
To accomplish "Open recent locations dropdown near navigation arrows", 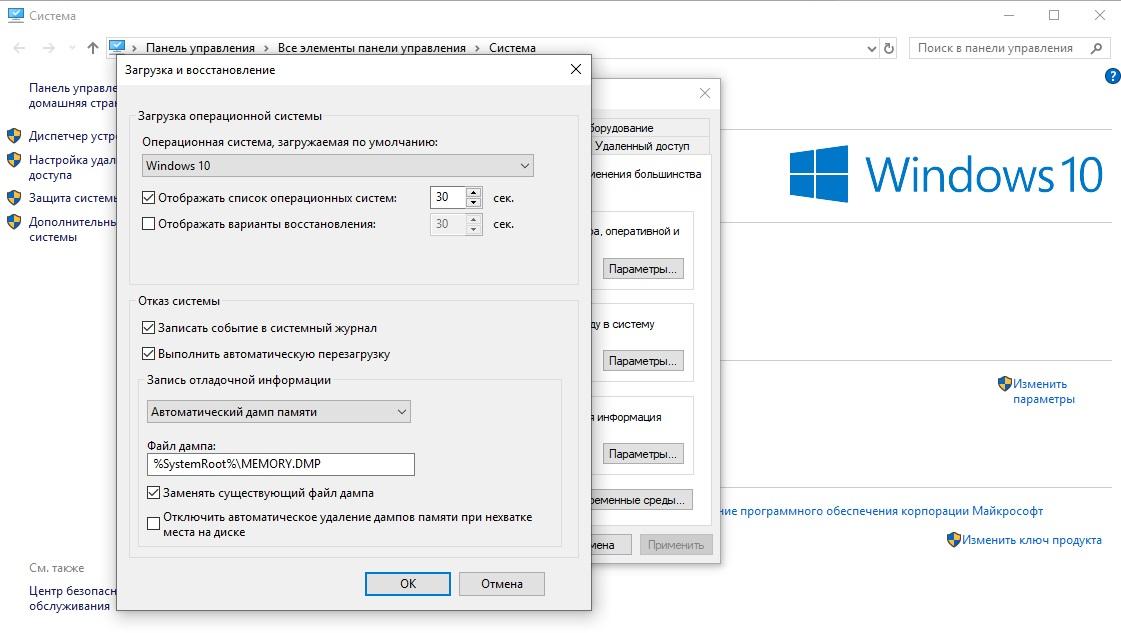I will (72, 48).
